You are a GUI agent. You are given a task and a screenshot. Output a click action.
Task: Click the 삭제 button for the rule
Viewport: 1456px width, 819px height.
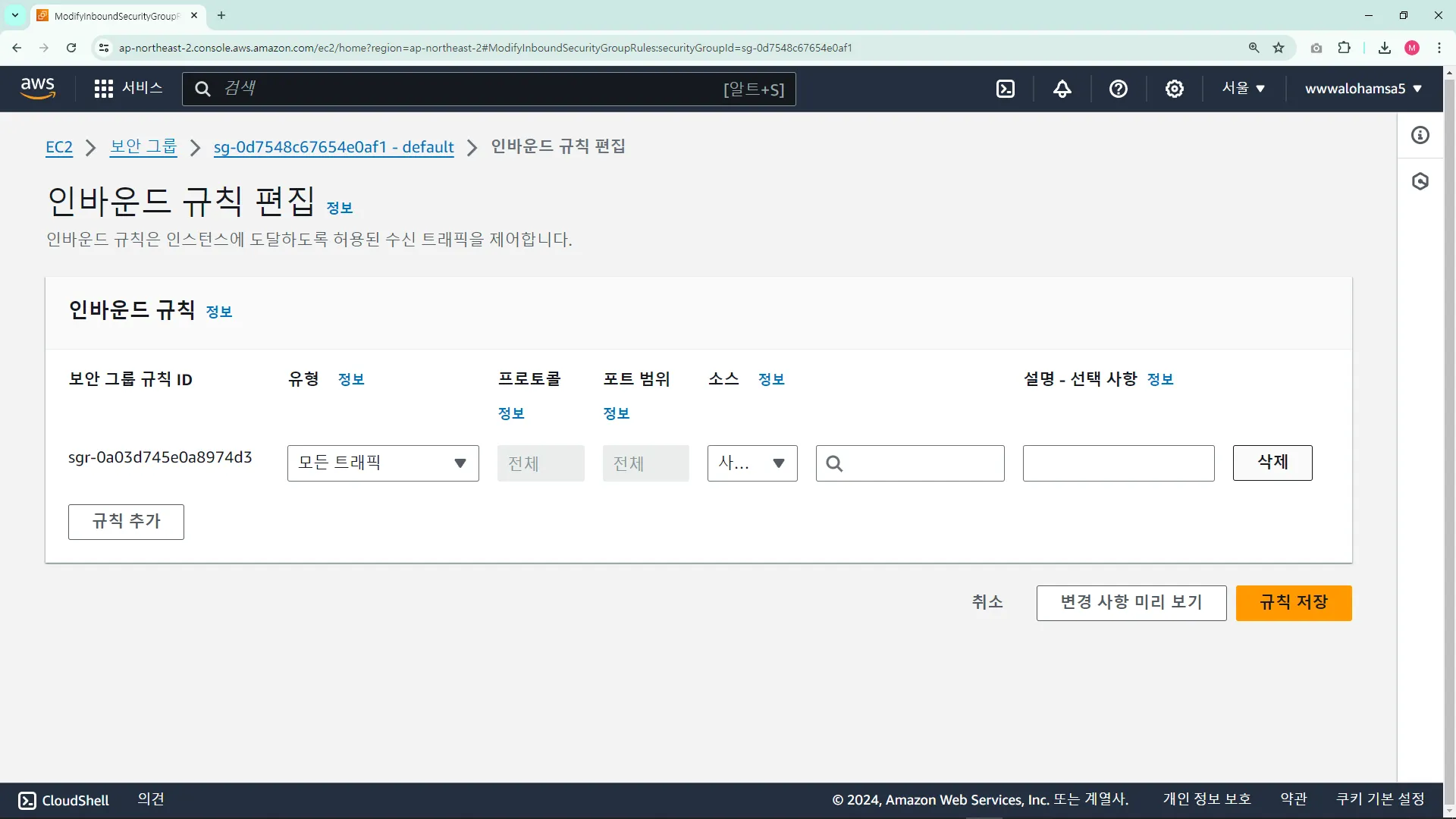[1272, 463]
